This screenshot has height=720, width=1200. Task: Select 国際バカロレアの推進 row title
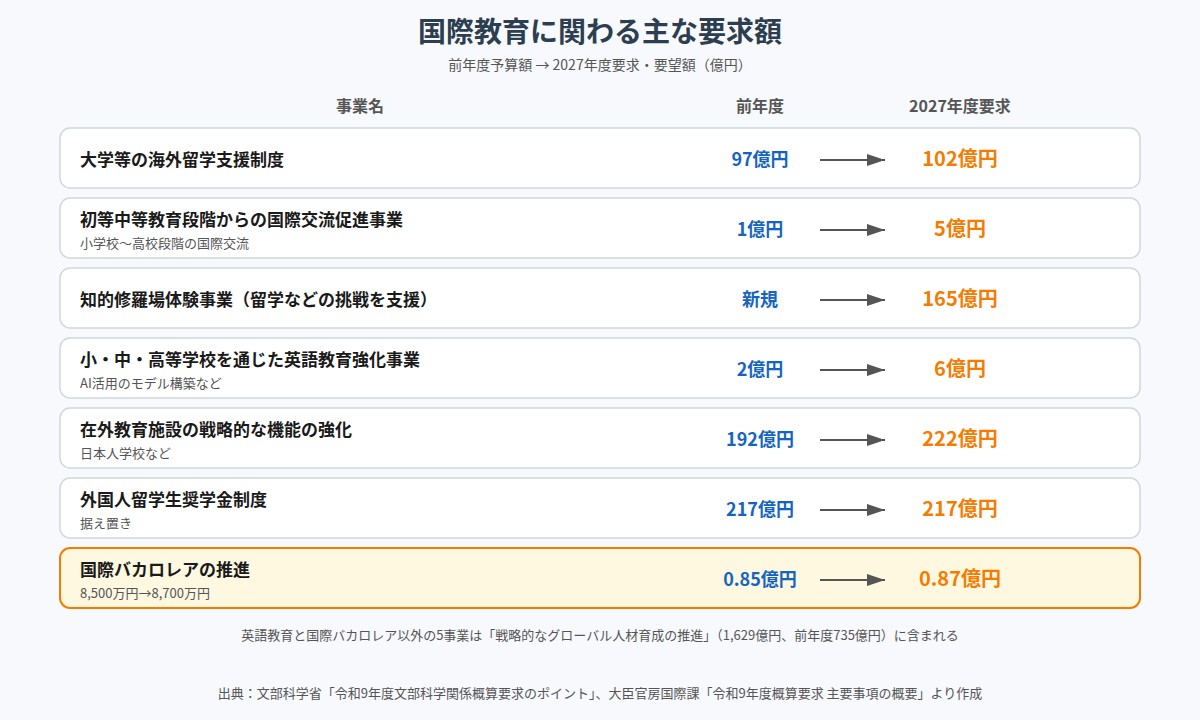coord(165,570)
